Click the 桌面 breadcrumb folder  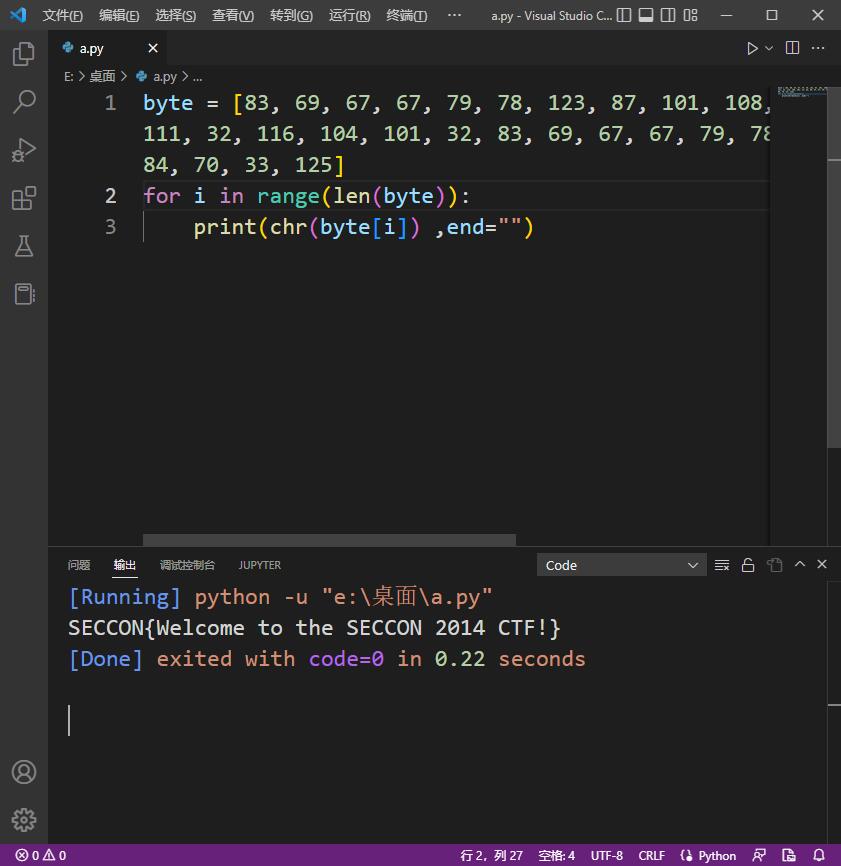tap(102, 76)
